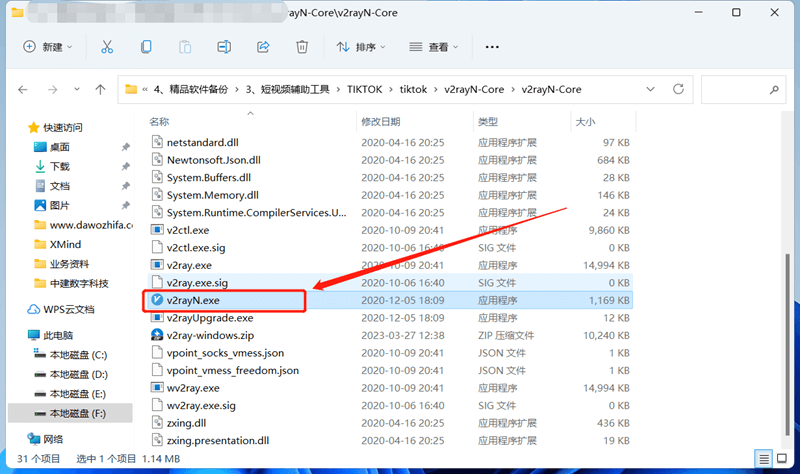Click the Cut scissors icon in toolbar
The image size is (800, 474).
[x=107, y=47]
